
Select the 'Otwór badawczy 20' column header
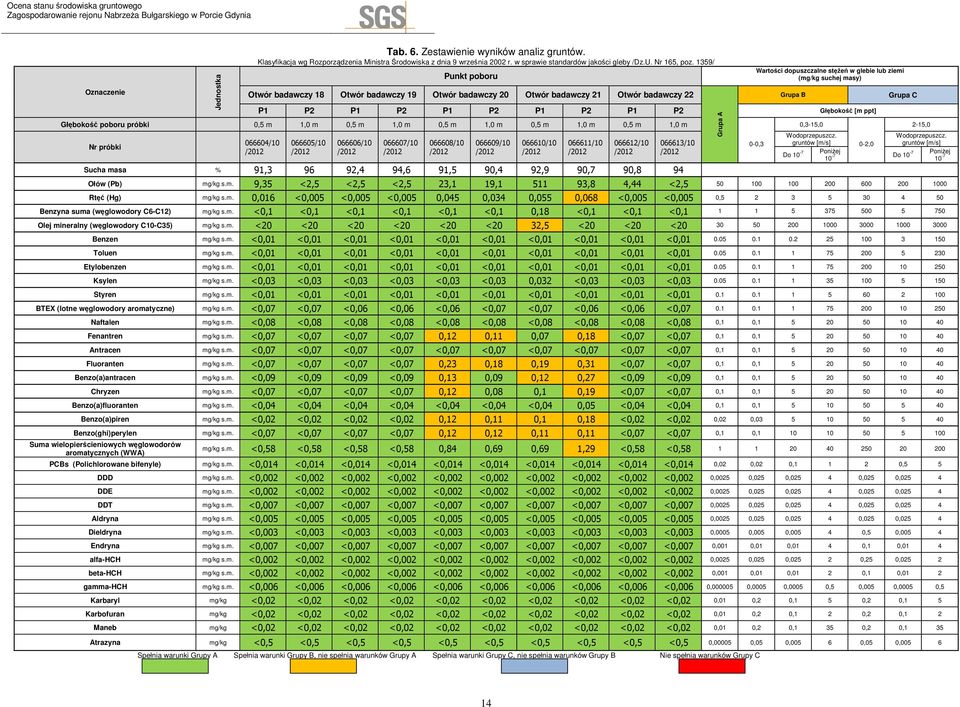[470, 95]
